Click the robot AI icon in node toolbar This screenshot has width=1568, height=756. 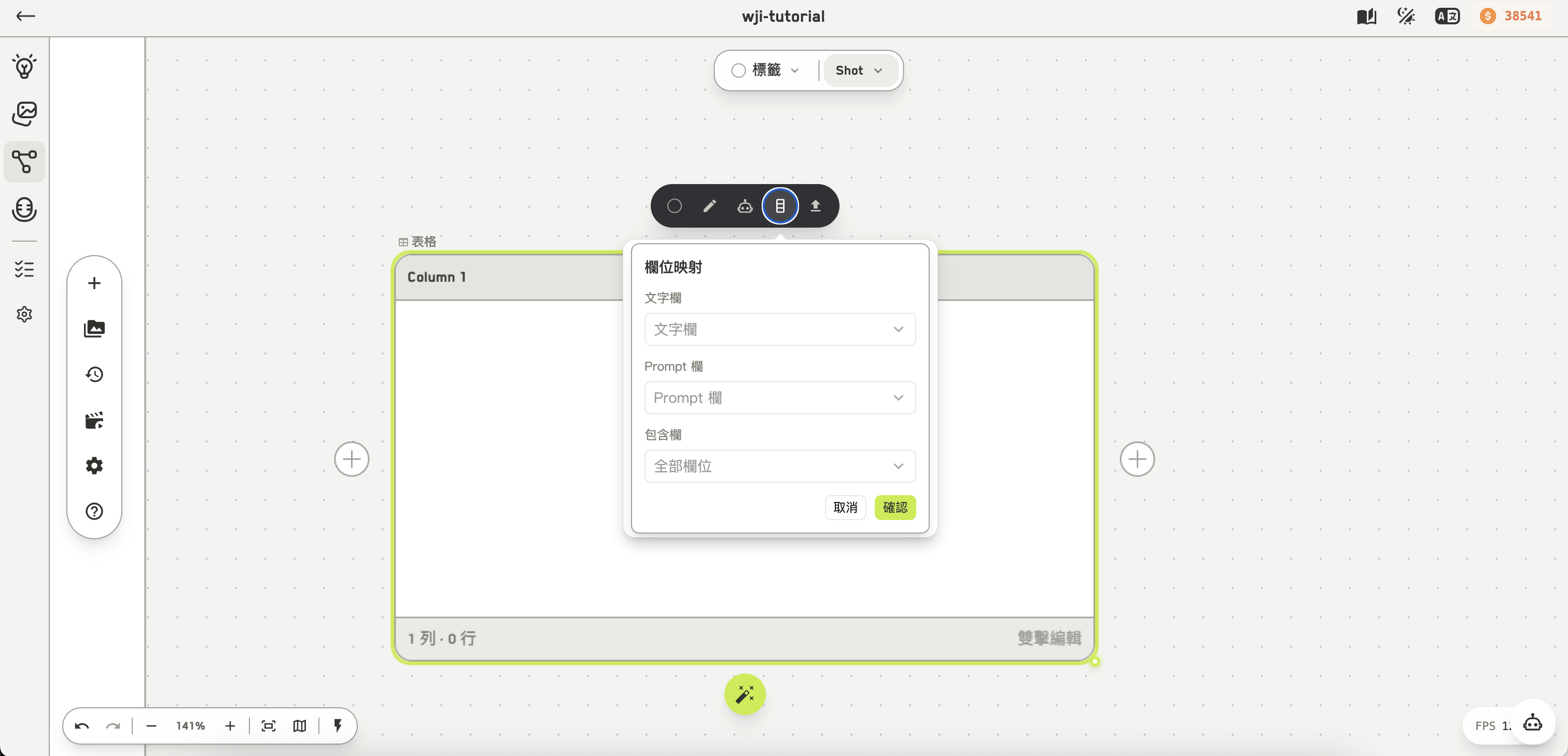point(745,206)
